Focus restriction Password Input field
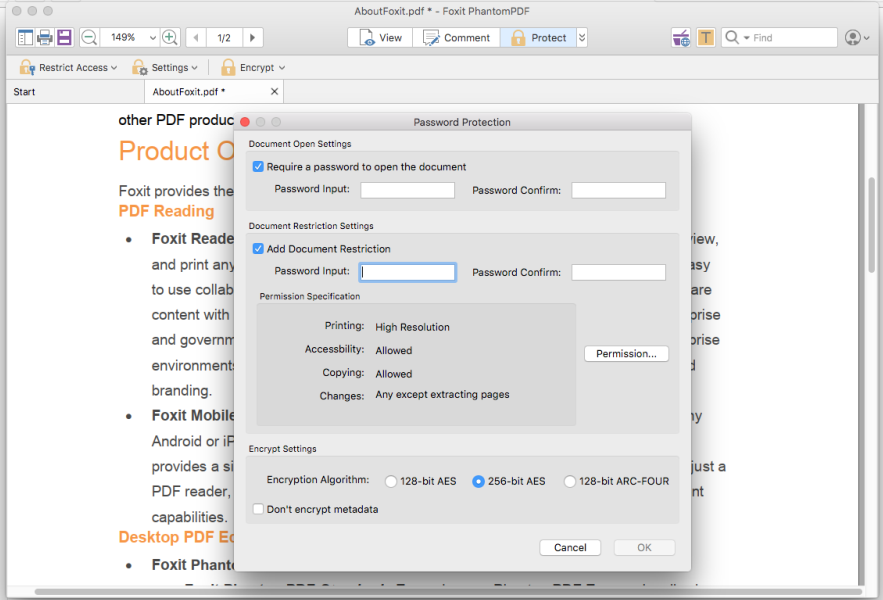 coord(407,272)
